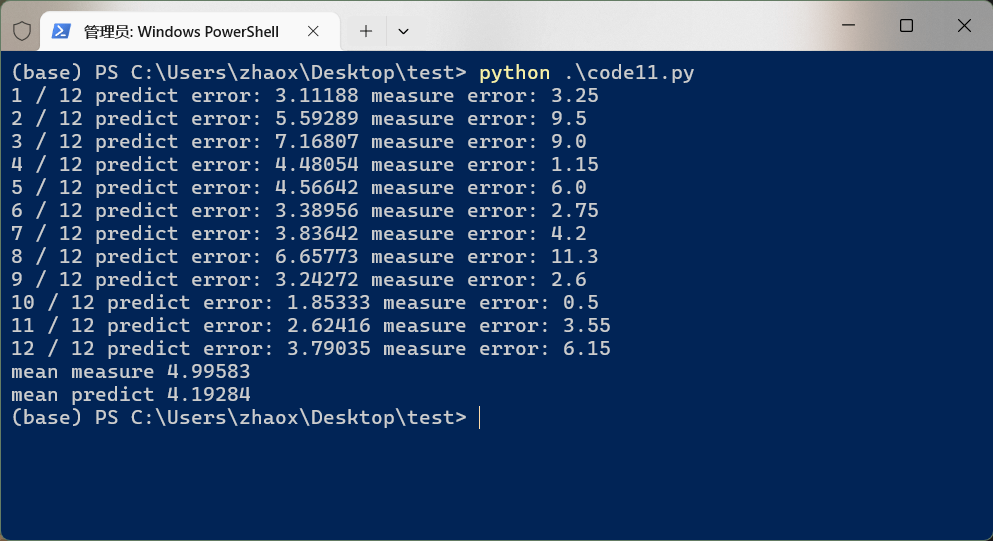The image size is (993, 541).
Task: Click the blinking cursor at the prompt
Action: click(479, 417)
